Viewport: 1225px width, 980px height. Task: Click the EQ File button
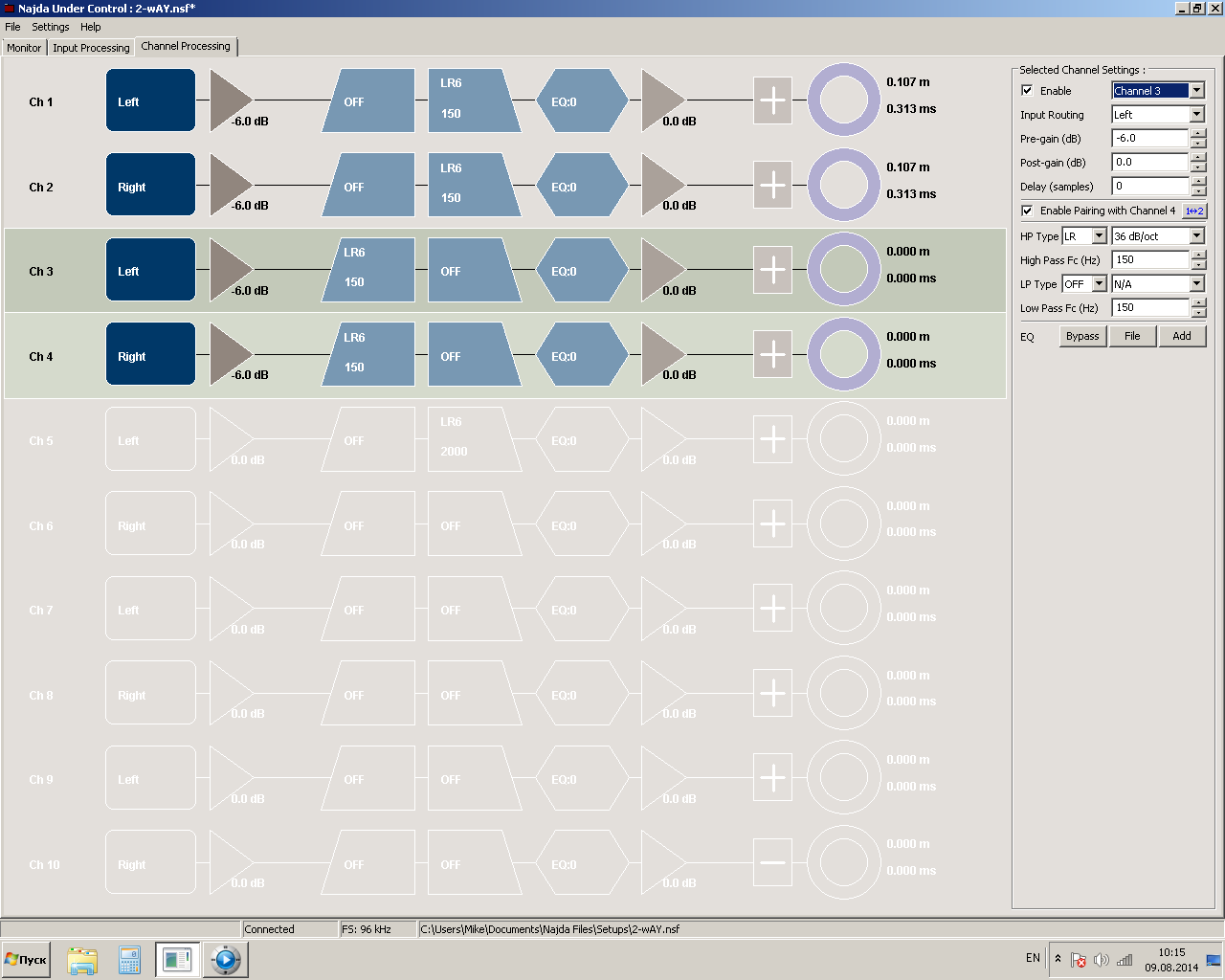coord(1132,336)
